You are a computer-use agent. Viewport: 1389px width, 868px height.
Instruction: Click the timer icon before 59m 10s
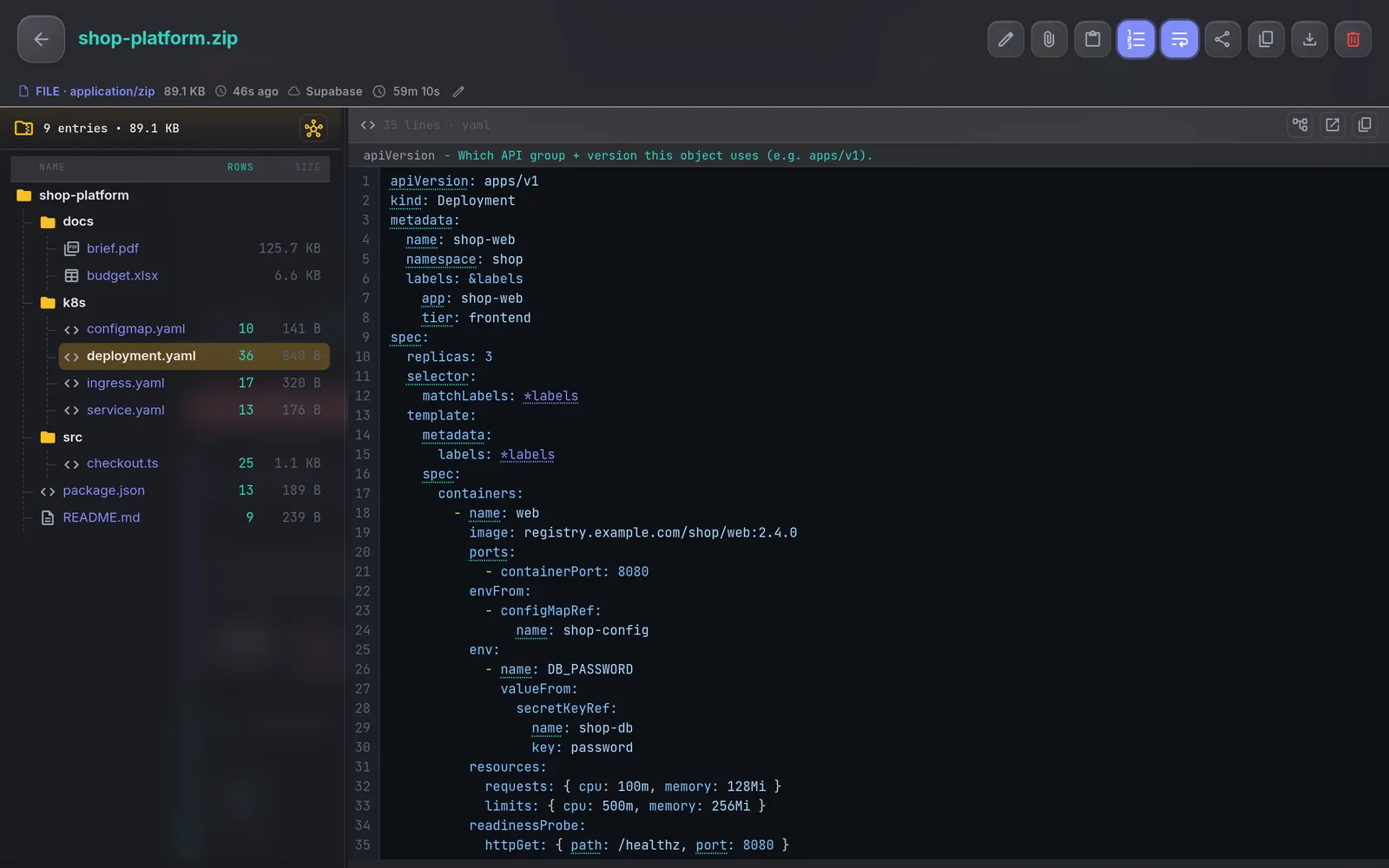(379, 91)
